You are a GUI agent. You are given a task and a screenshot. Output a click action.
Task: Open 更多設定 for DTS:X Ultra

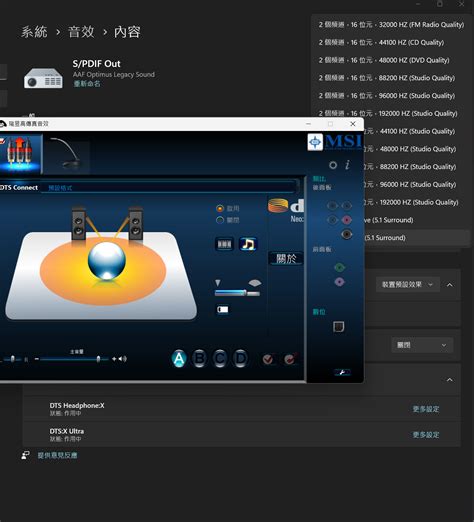click(x=426, y=435)
